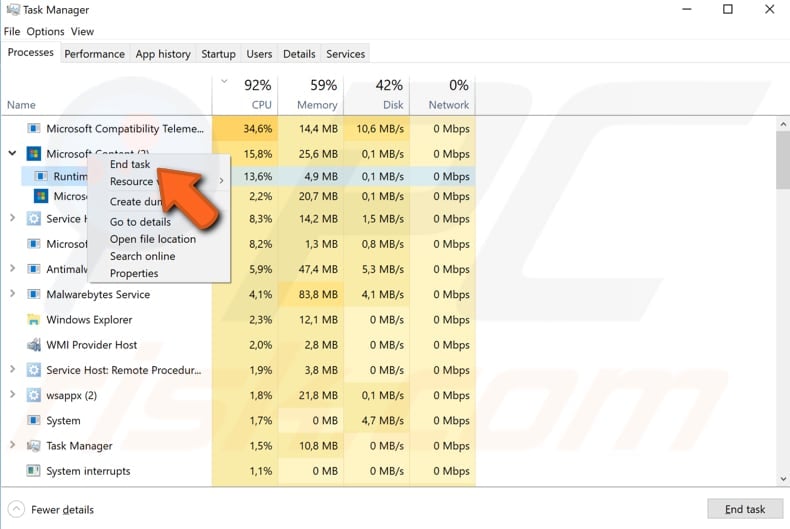Image resolution: width=790 pixels, height=529 pixels.
Task: Switch to the Users tab
Action: point(259,54)
